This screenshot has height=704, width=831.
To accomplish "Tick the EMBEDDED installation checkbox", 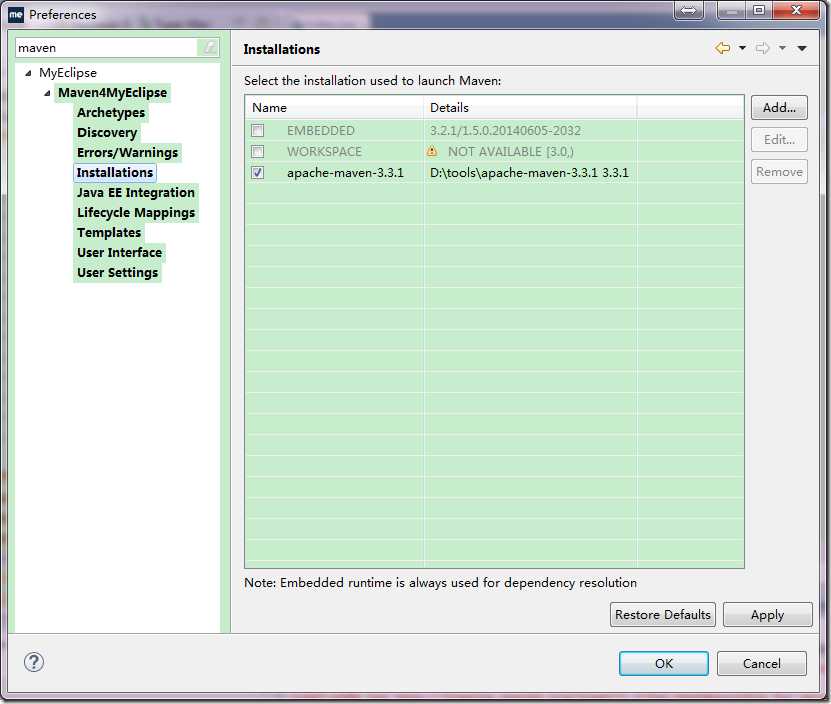I will click(x=258, y=130).
